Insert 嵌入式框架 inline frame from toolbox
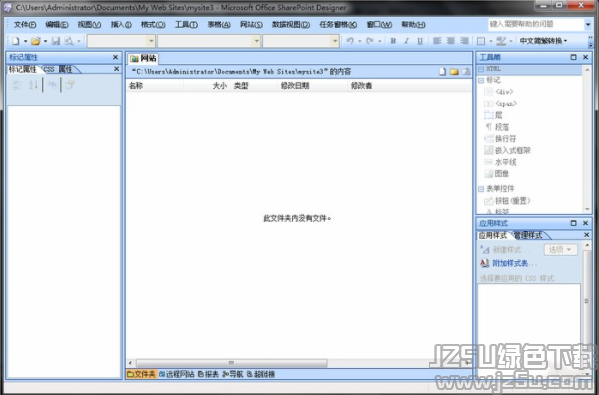 pos(507,150)
